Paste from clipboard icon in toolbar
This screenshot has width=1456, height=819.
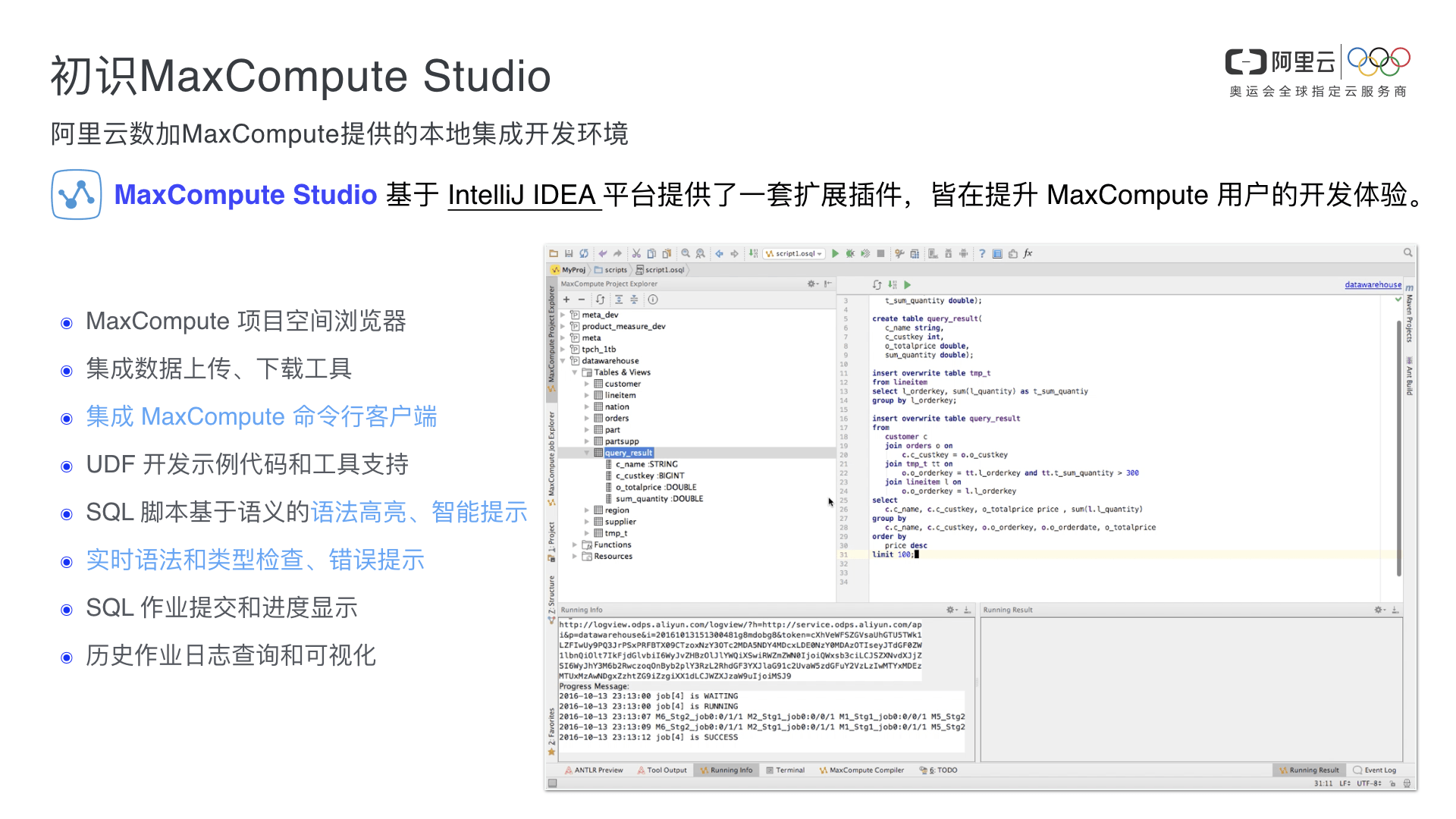667,254
